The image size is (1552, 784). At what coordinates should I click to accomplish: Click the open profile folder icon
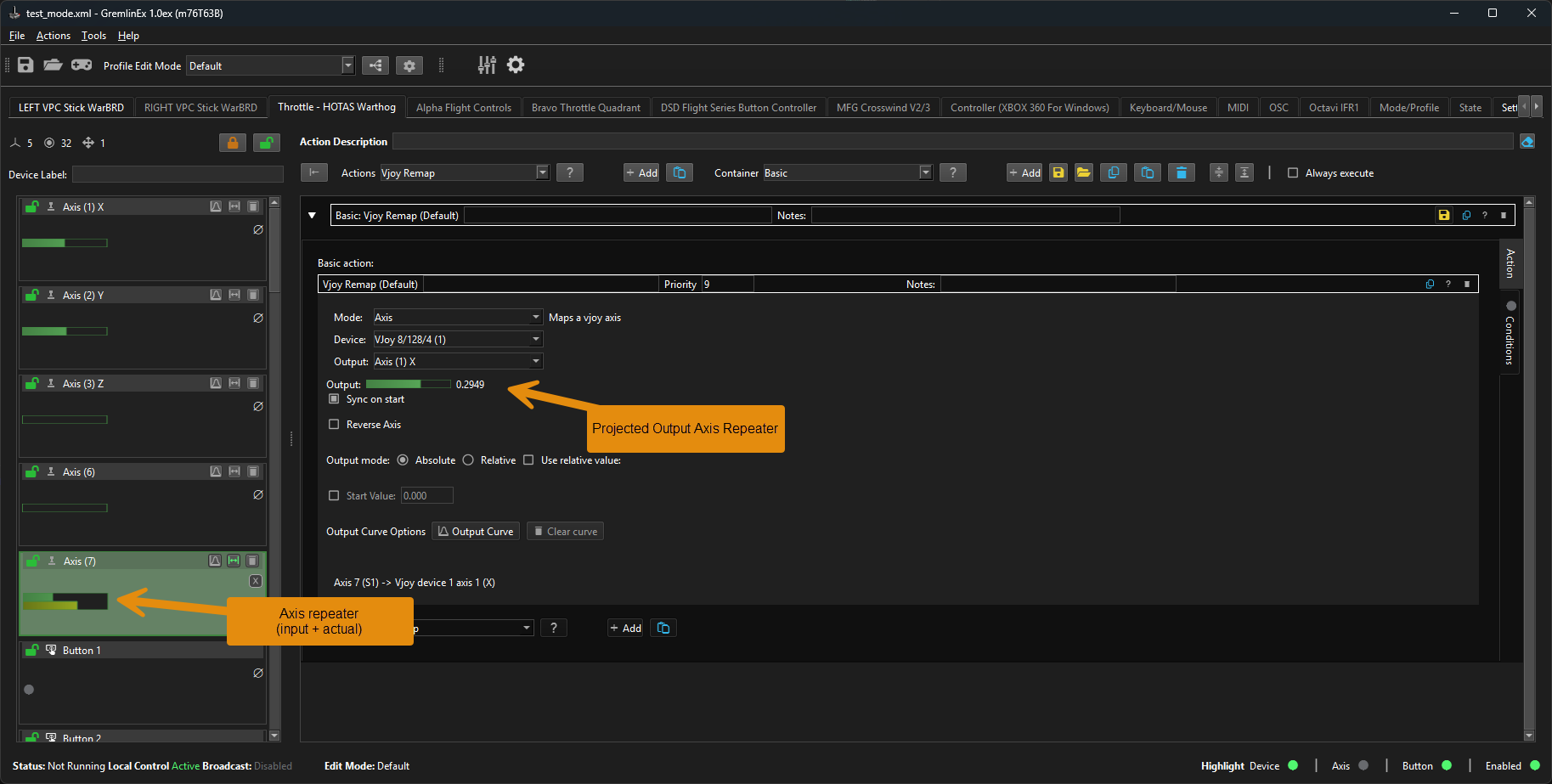(53, 65)
